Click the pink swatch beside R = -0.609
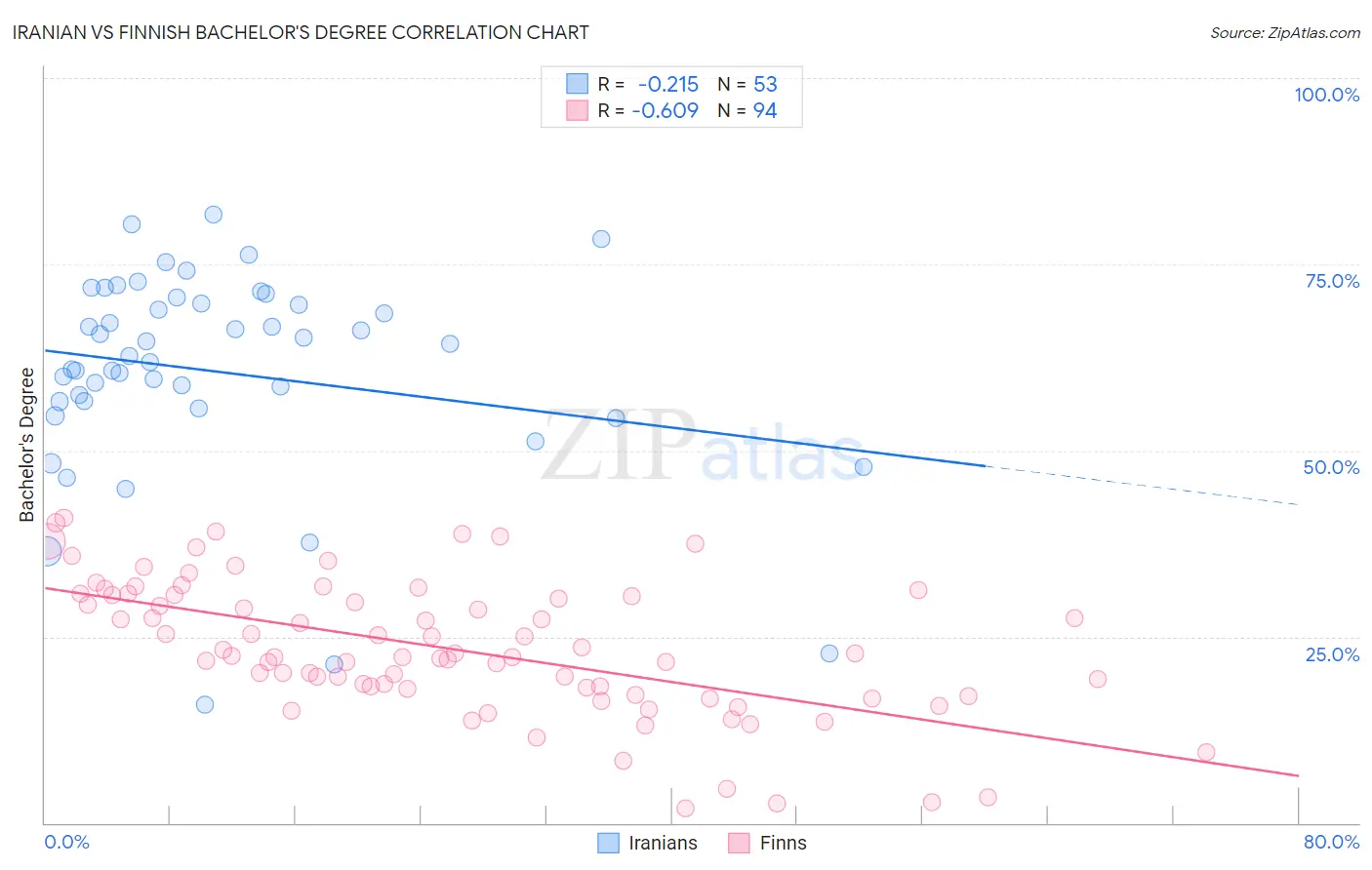Screen dimensions: 1372x870 click(x=578, y=110)
